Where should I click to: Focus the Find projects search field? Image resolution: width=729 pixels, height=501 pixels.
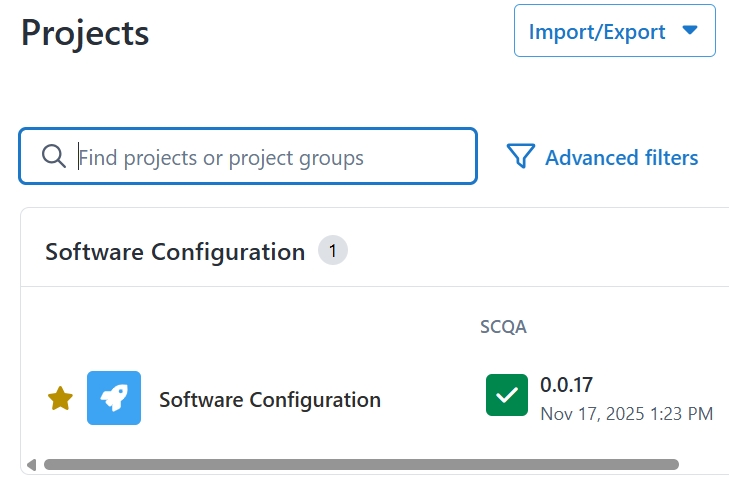click(270, 157)
